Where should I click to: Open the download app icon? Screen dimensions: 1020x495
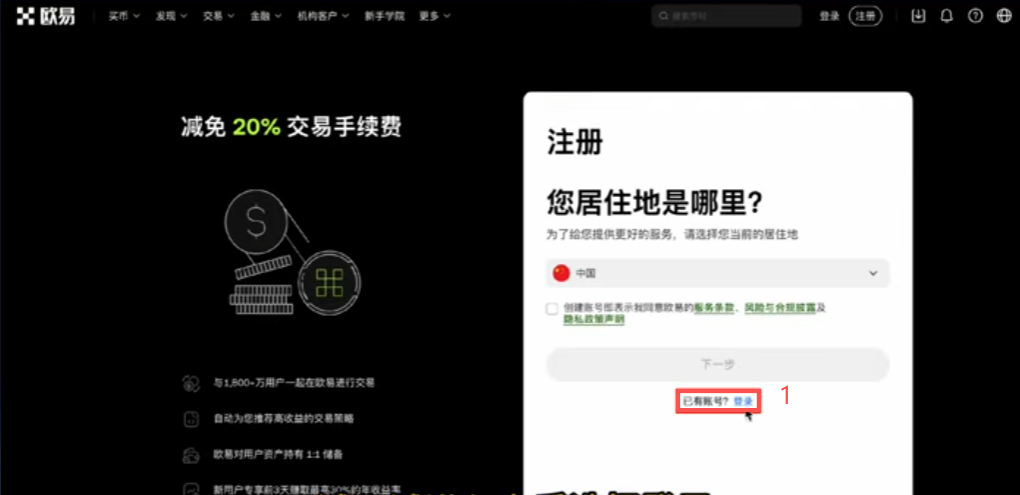point(918,16)
